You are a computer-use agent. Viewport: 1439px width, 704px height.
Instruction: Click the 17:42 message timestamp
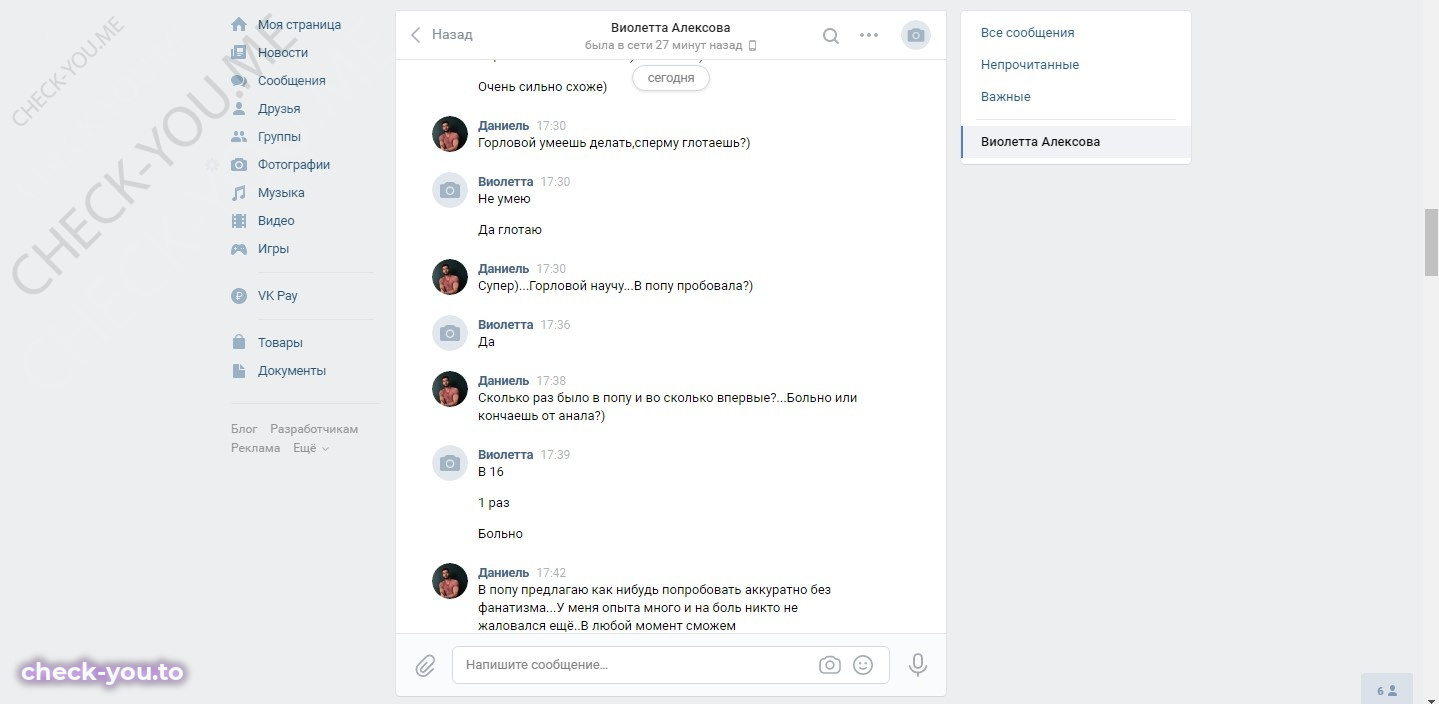pyautogui.click(x=551, y=573)
